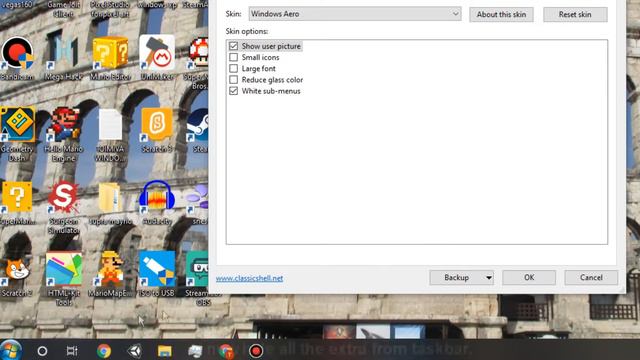Open the Streamlabs OBS desktop shortcut
This screenshot has width=640, height=360.
click(x=198, y=269)
